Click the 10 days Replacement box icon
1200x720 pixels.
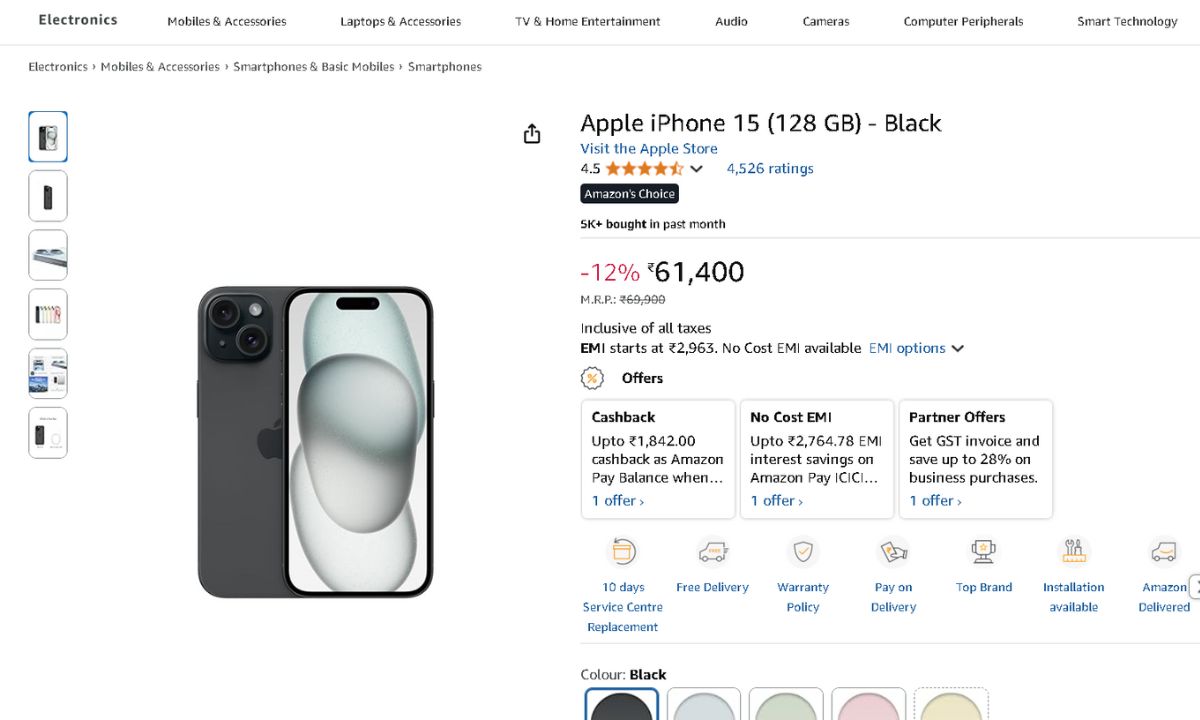coord(623,552)
